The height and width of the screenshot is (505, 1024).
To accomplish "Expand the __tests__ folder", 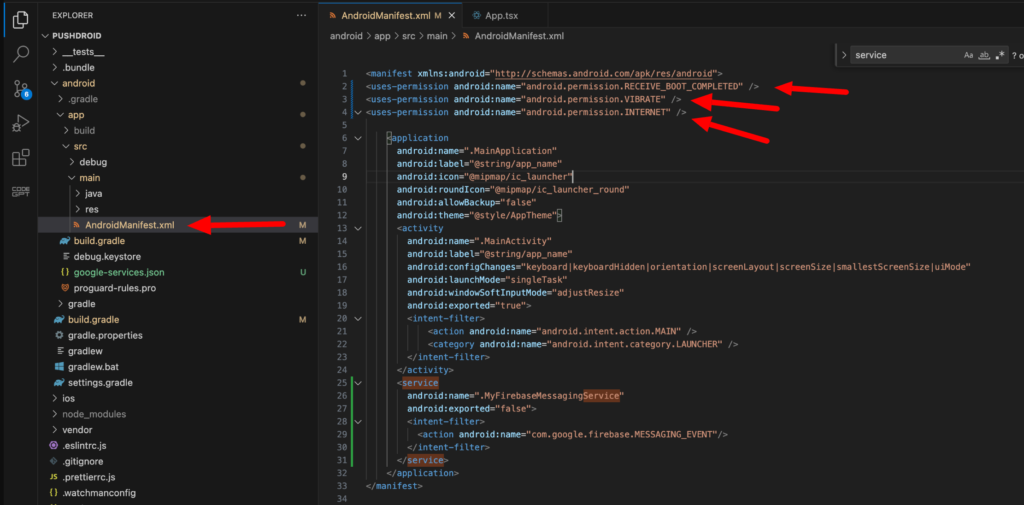I will (x=56, y=52).
